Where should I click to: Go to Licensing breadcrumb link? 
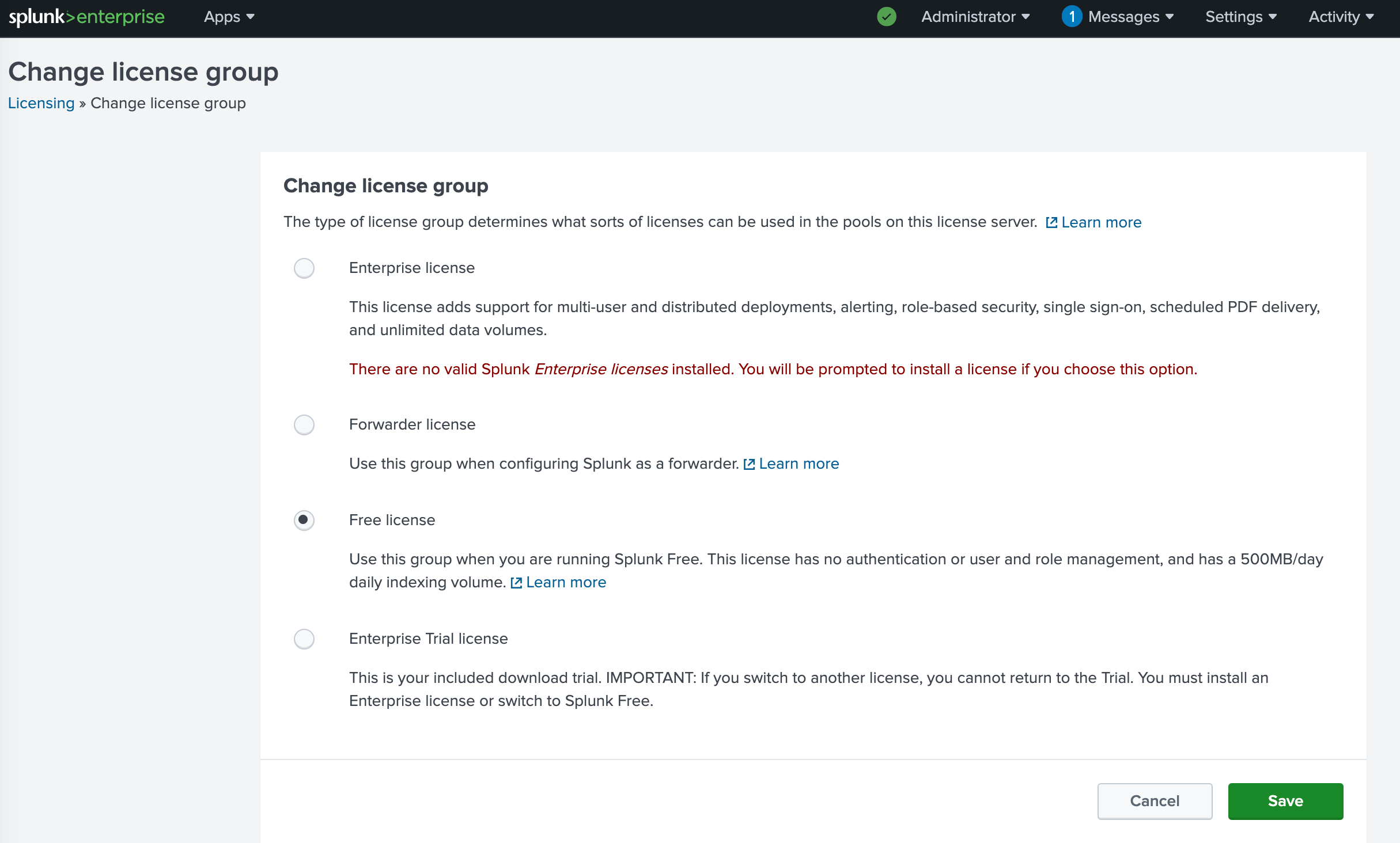click(x=41, y=103)
